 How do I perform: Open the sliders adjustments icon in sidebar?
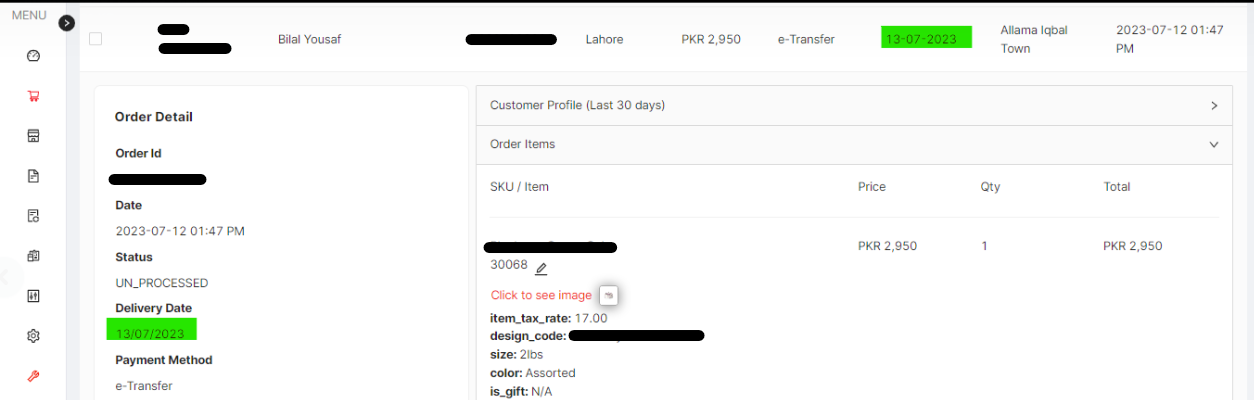pyautogui.click(x=33, y=296)
